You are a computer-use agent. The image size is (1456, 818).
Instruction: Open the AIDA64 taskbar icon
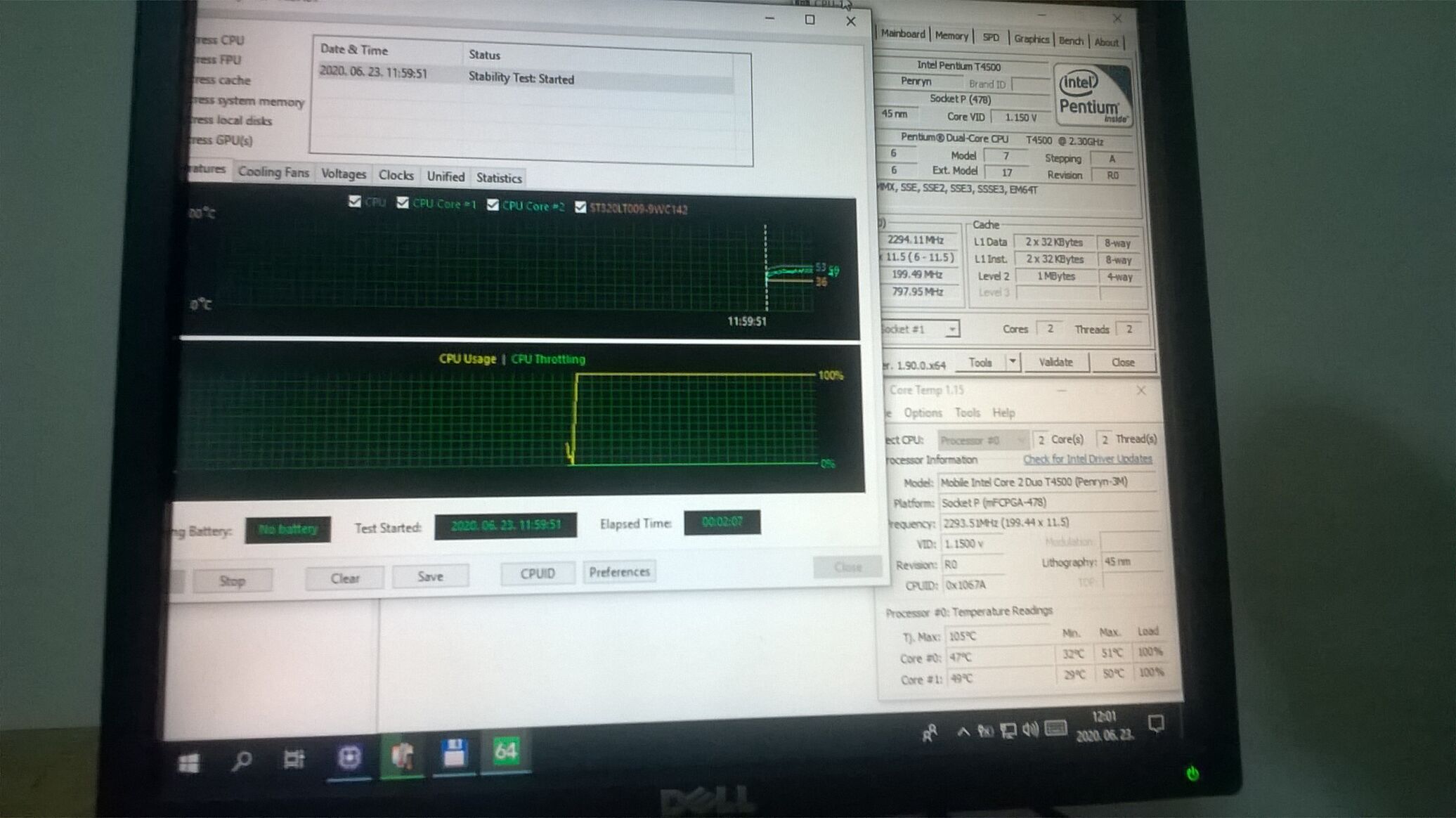coord(505,752)
